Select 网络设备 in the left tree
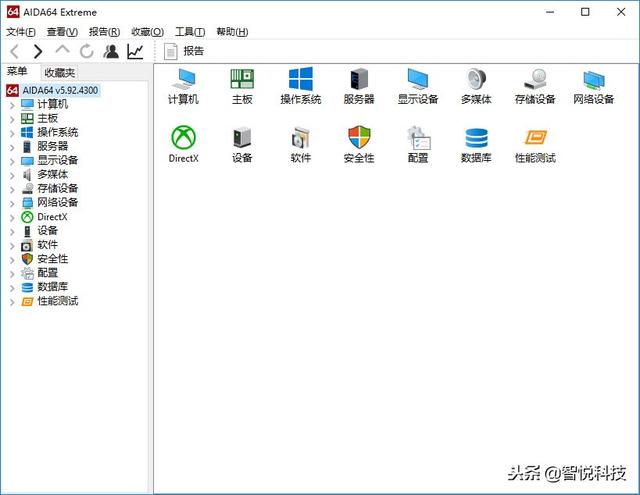The width and height of the screenshot is (640, 495). pyautogui.click(x=49, y=202)
